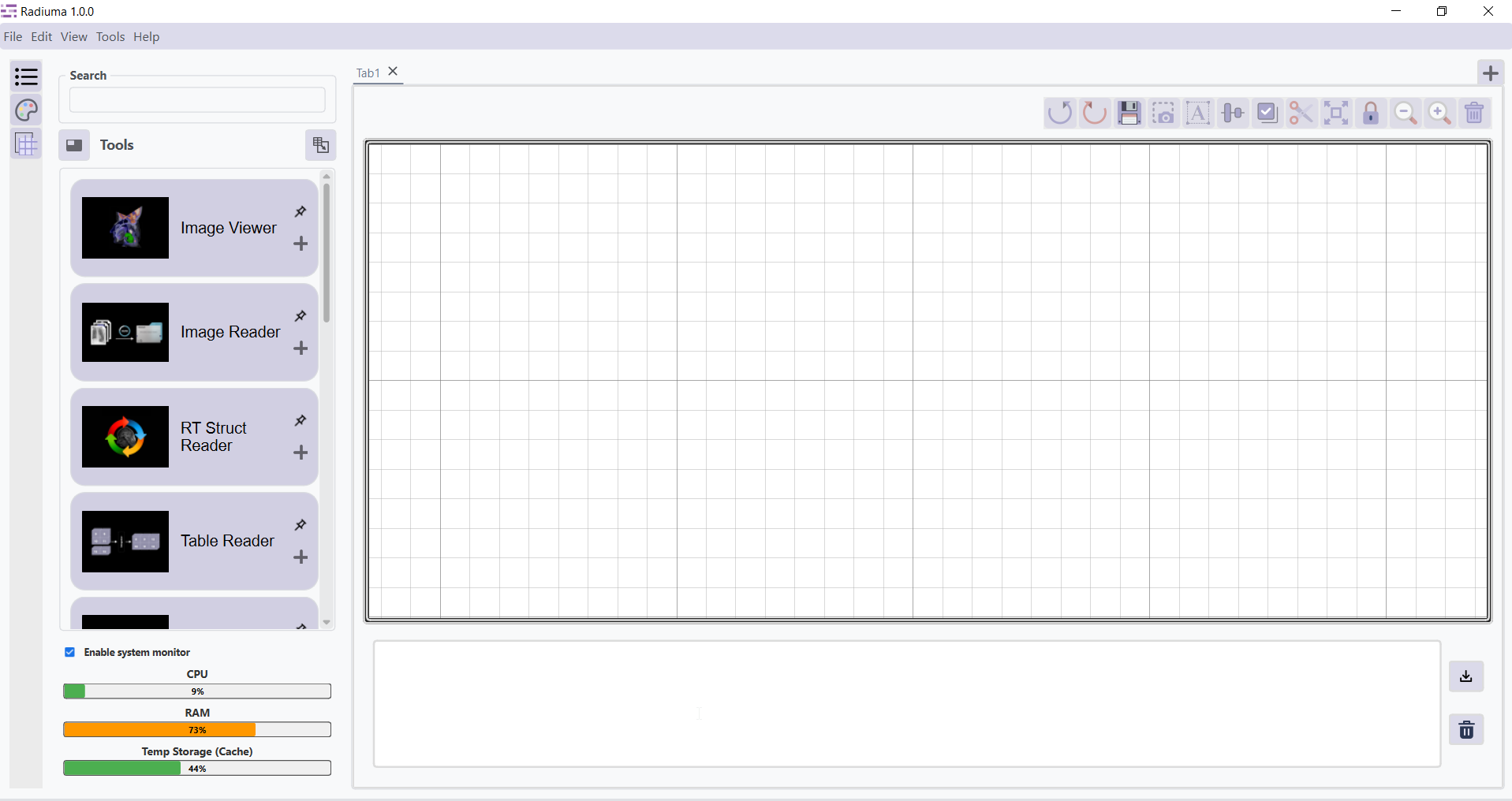
Task: Click the select-all checkmark icon
Action: [1267, 113]
